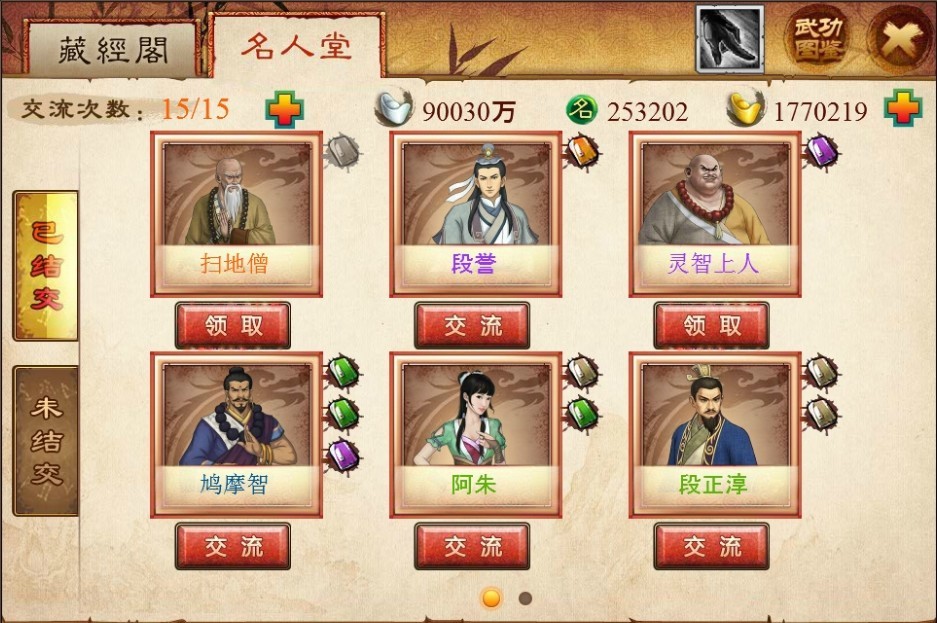Add gold ingots with the green plus
This screenshot has height=623, width=937.
click(x=903, y=108)
